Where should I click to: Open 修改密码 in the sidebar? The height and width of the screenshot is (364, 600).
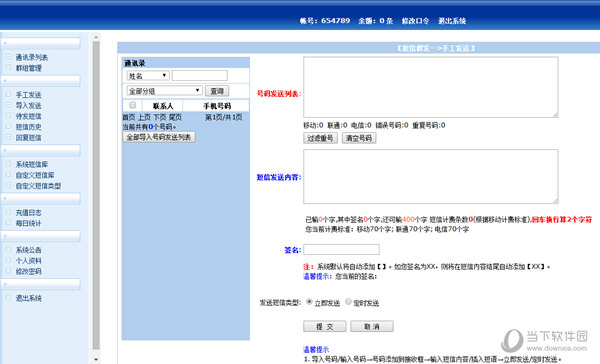pos(28,271)
